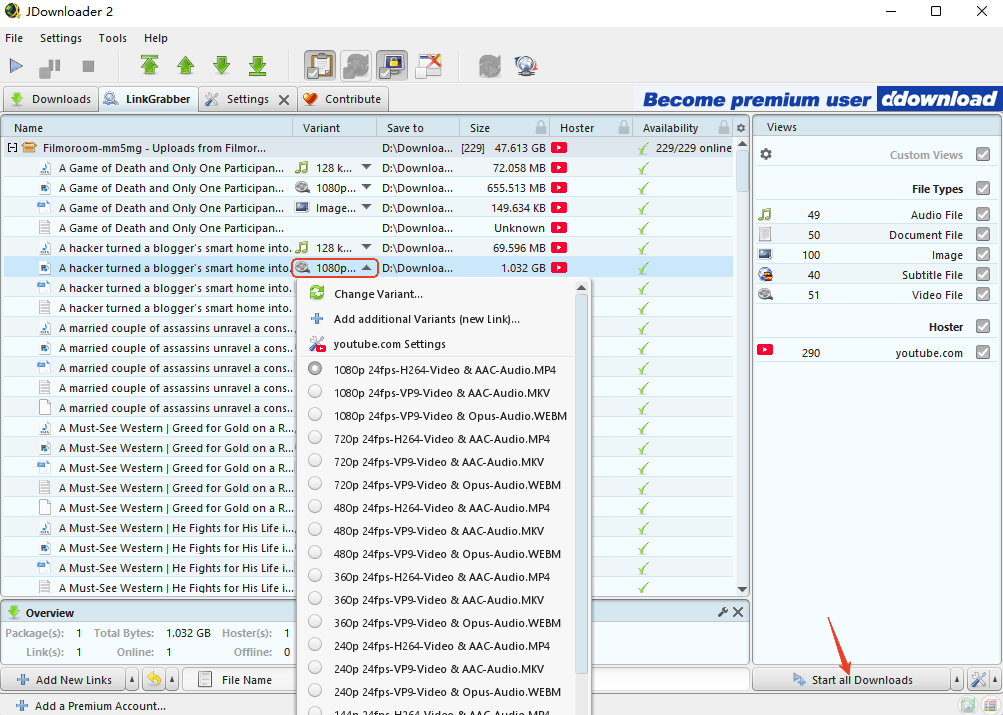1003x715 pixels.
Task: Toggle the clipboard observer toolbar icon
Action: tap(320, 66)
